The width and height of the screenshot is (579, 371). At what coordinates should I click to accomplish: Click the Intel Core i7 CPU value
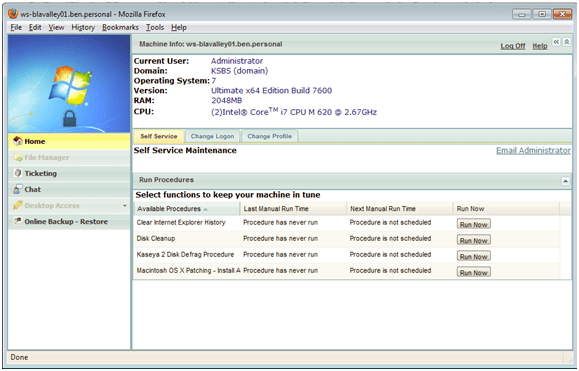pos(294,111)
